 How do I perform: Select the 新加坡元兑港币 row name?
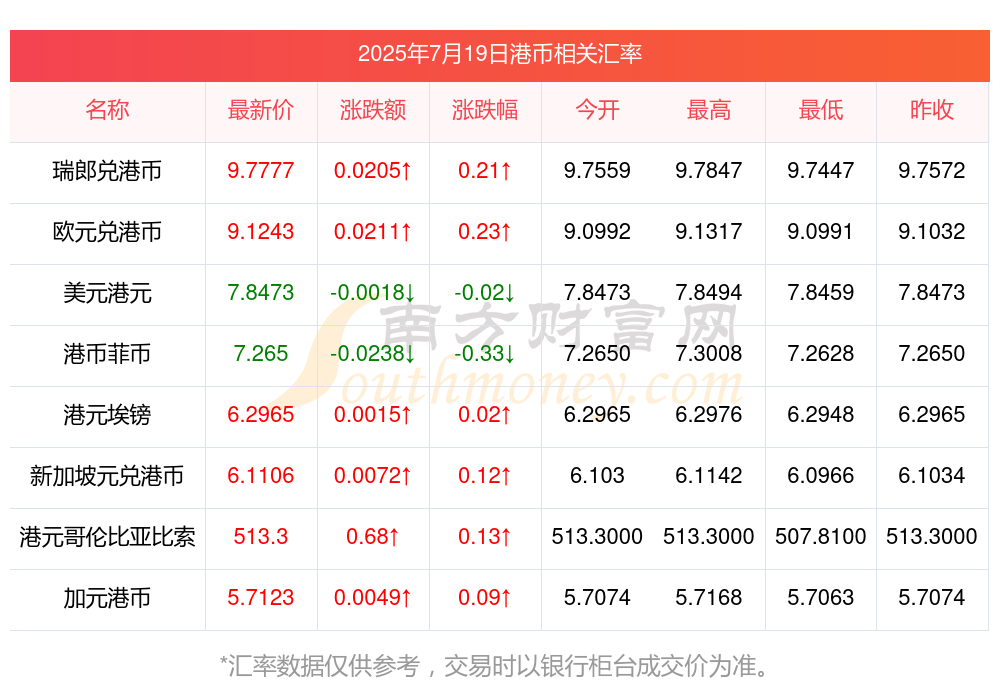coord(107,476)
